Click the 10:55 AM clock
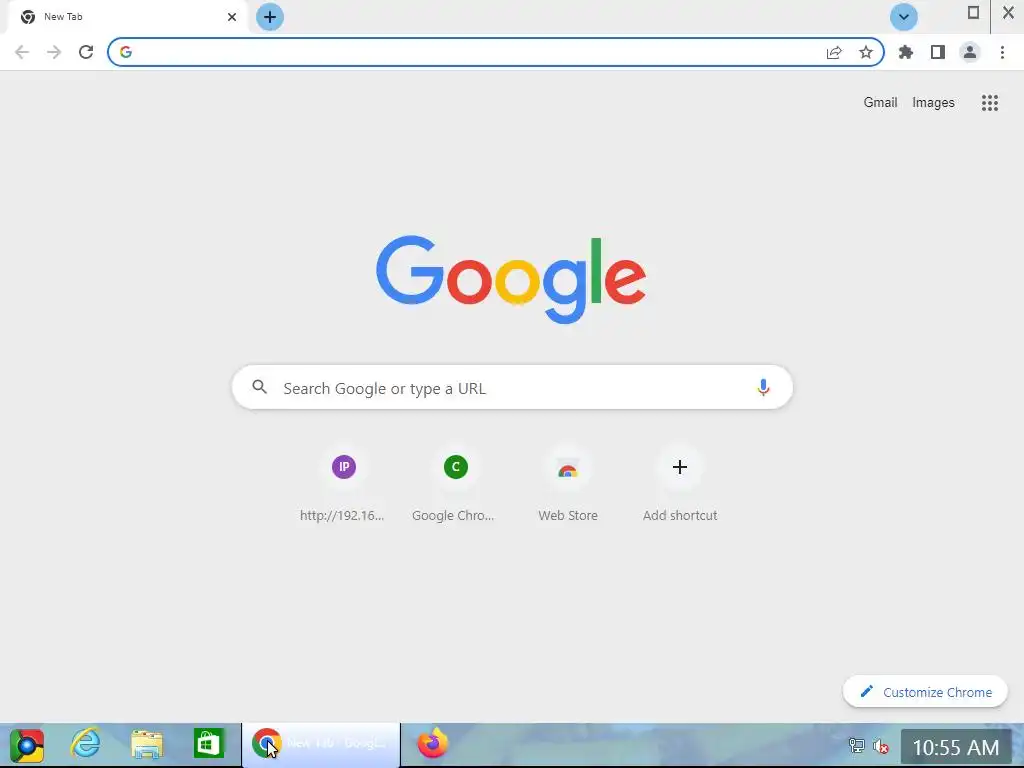1024x768 pixels. click(x=956, y=747)
